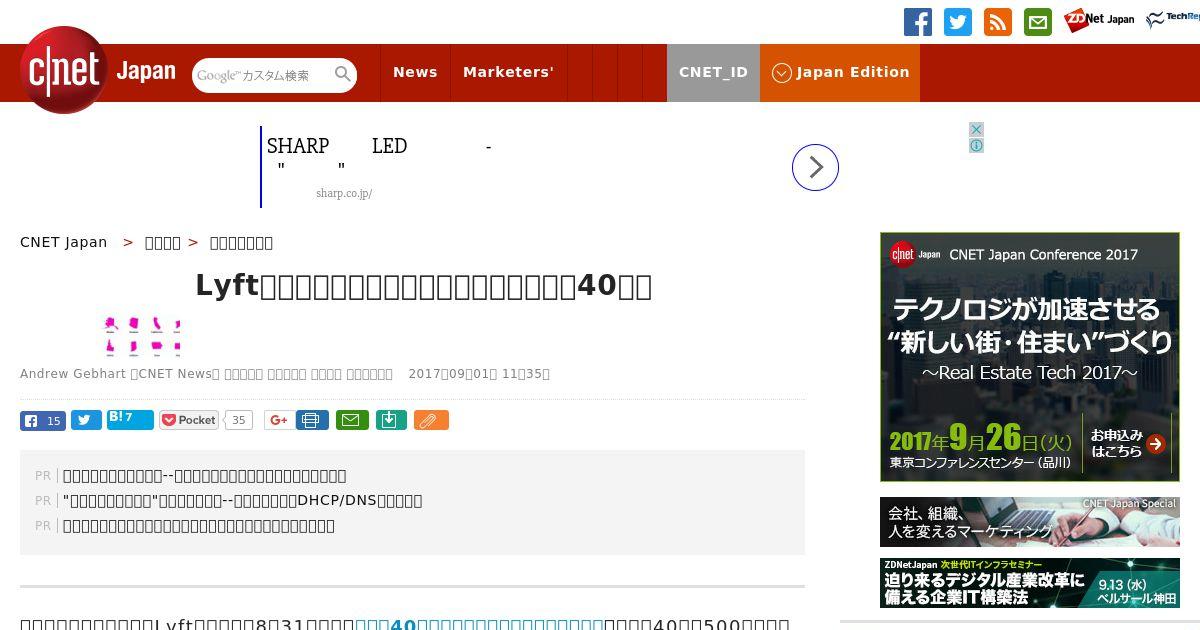Click the conference banner arrow button
The height and width of the screenshot is (630, 1200).
[1156, 444]
